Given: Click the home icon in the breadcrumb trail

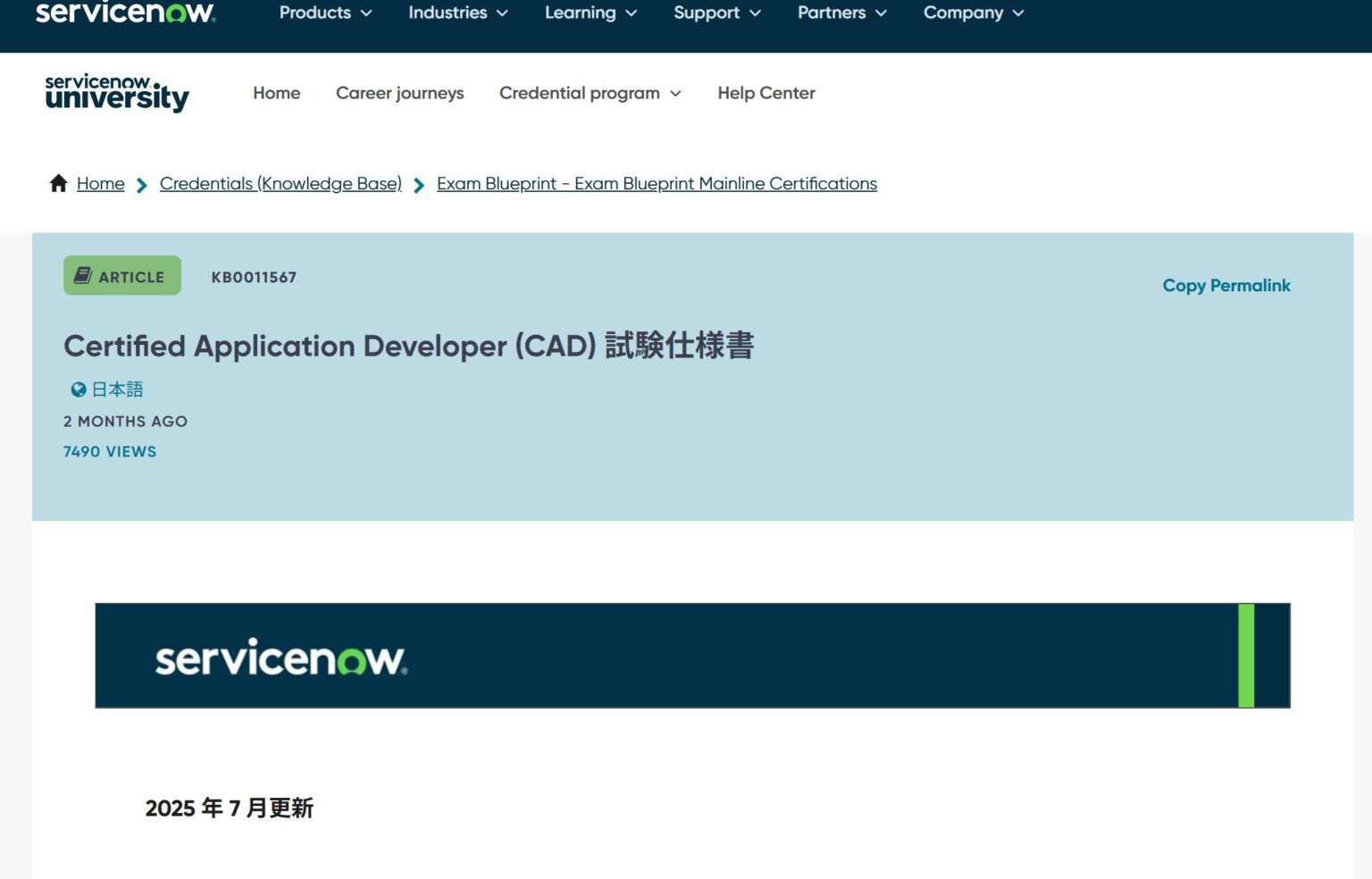Looking at the screenshot, I should (57, 182).
